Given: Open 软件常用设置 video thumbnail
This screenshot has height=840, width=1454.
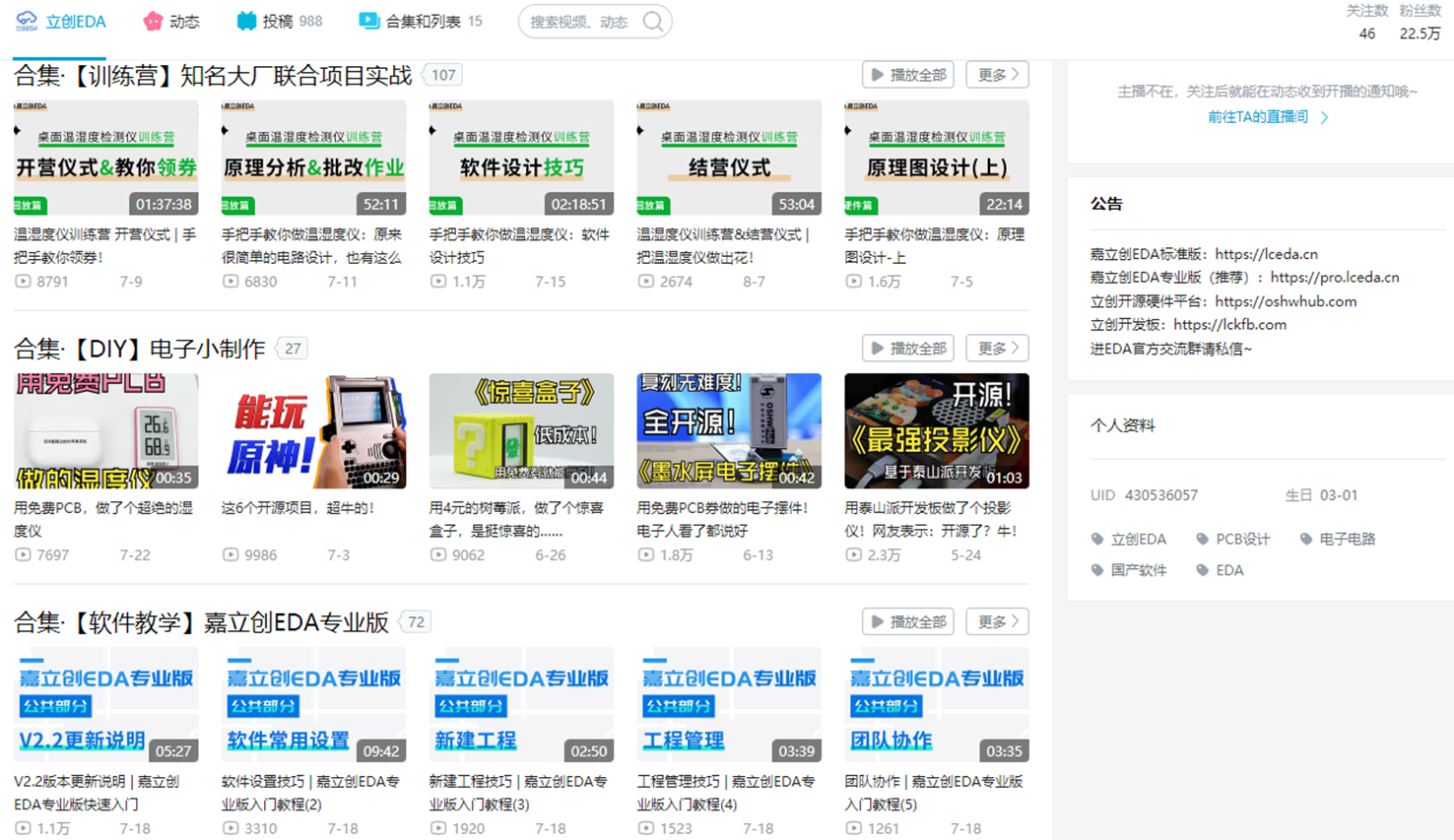Looking at the screenshot, I should click(x=313, y=705).
